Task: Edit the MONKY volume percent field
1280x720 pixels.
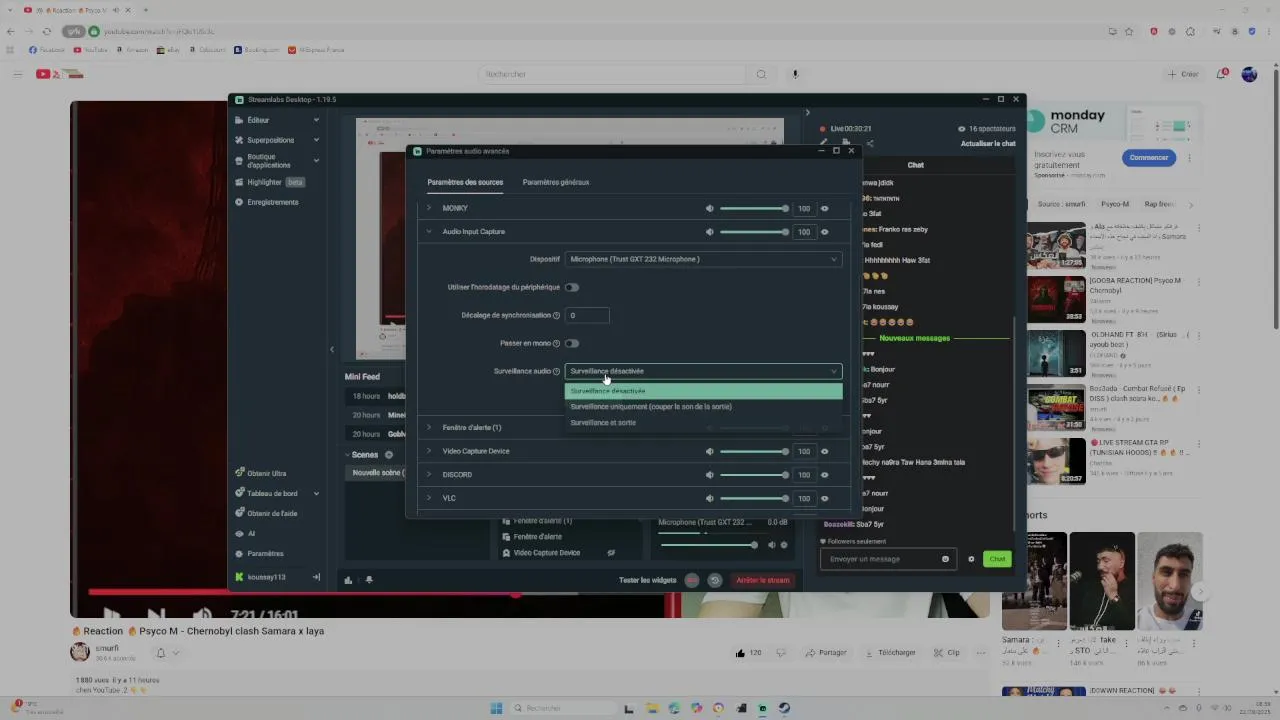Action: pos(804,208)
